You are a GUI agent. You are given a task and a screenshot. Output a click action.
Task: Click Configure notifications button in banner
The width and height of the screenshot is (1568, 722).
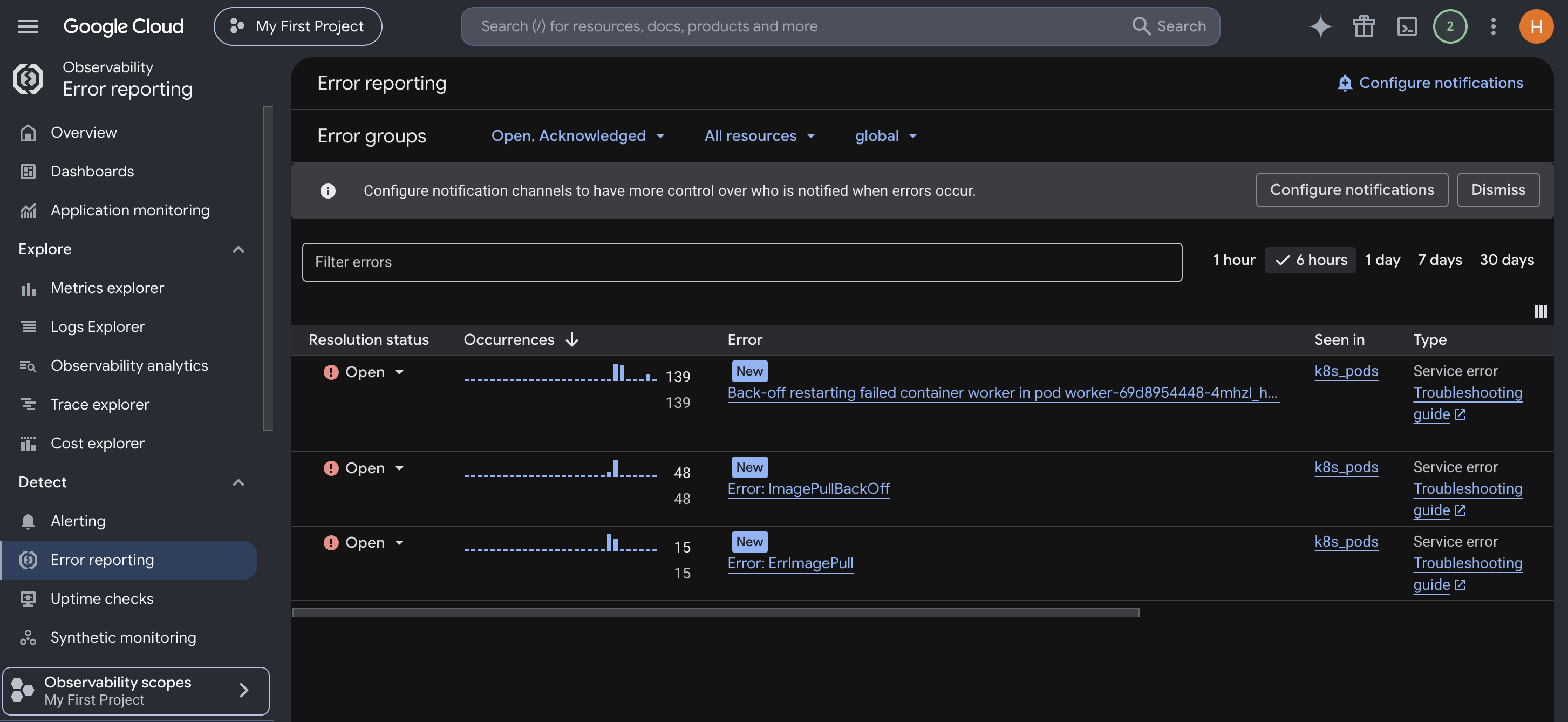point(1352,190)
